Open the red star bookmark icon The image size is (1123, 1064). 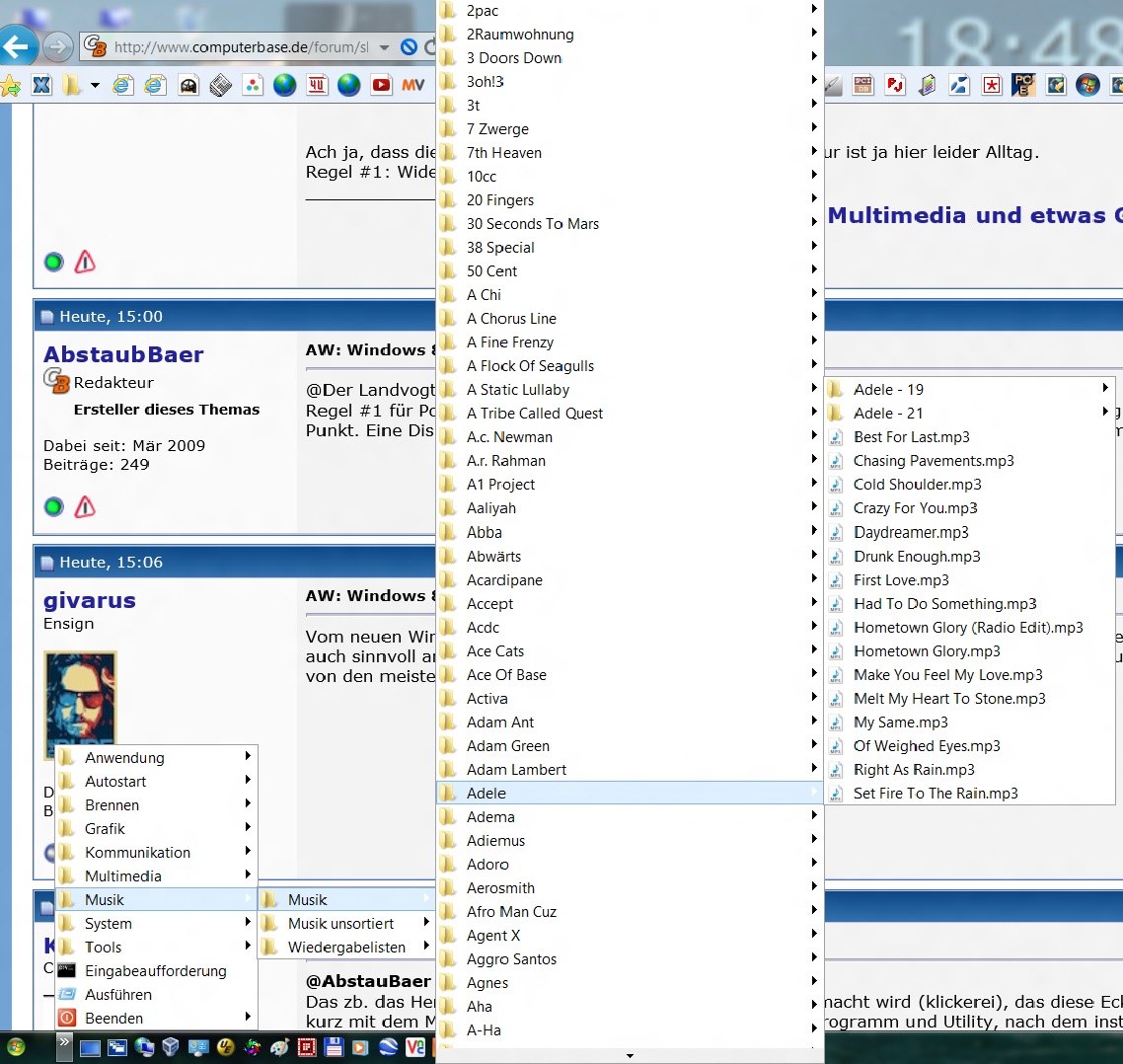991,85
